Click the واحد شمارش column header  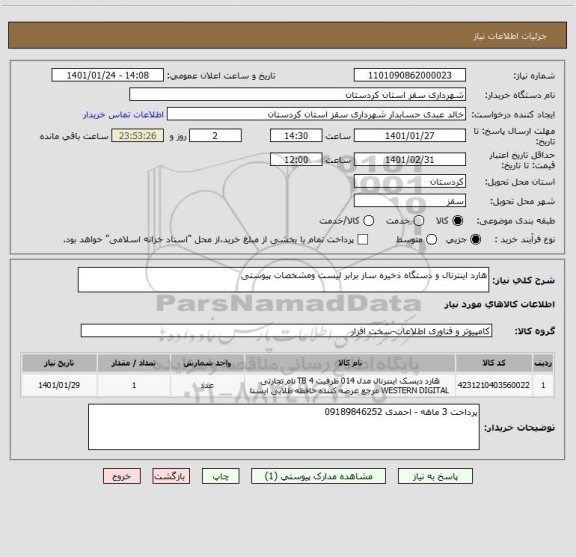coord(207,363)
